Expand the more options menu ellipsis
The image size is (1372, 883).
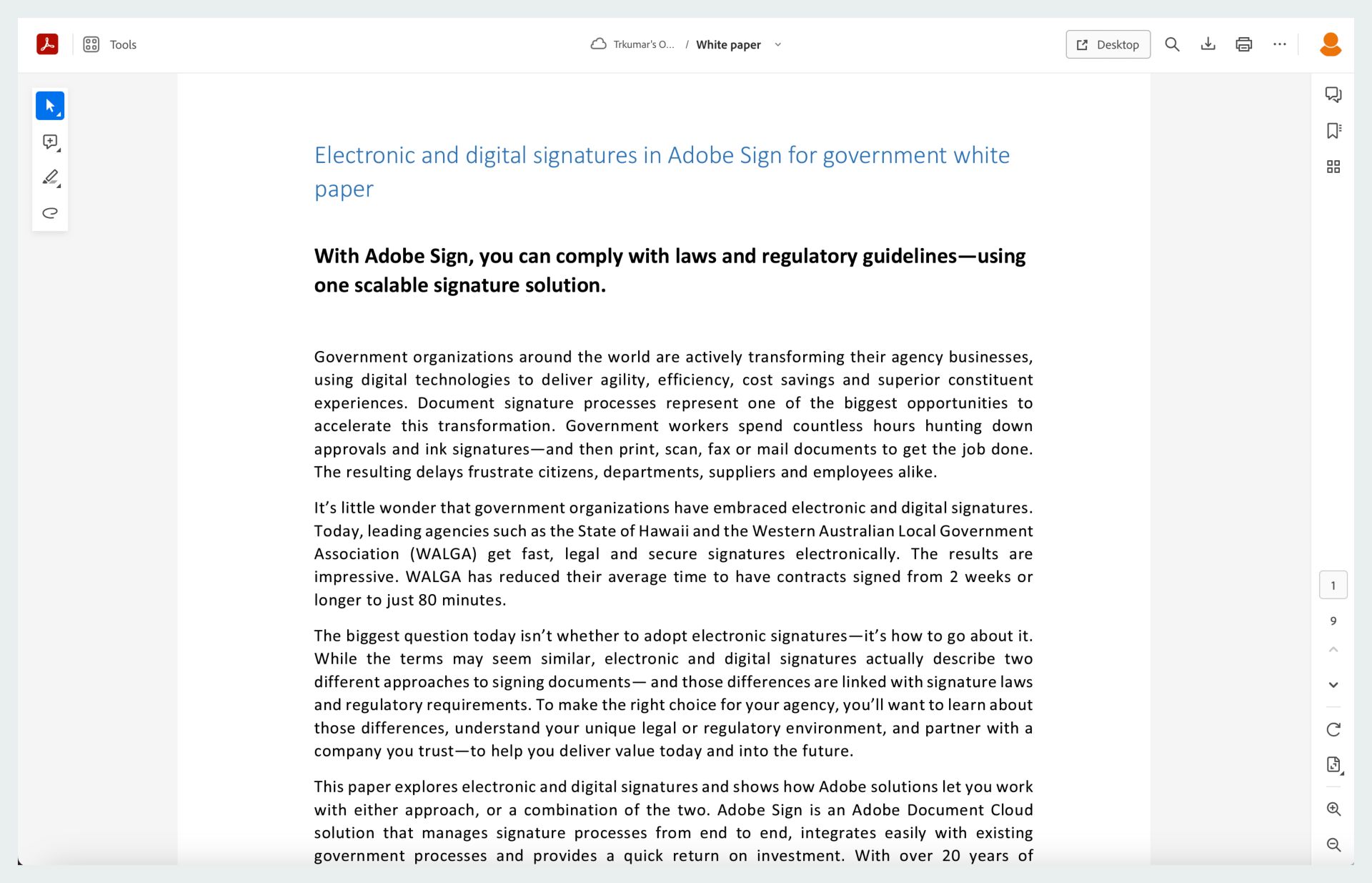[x=1280, y=44]
